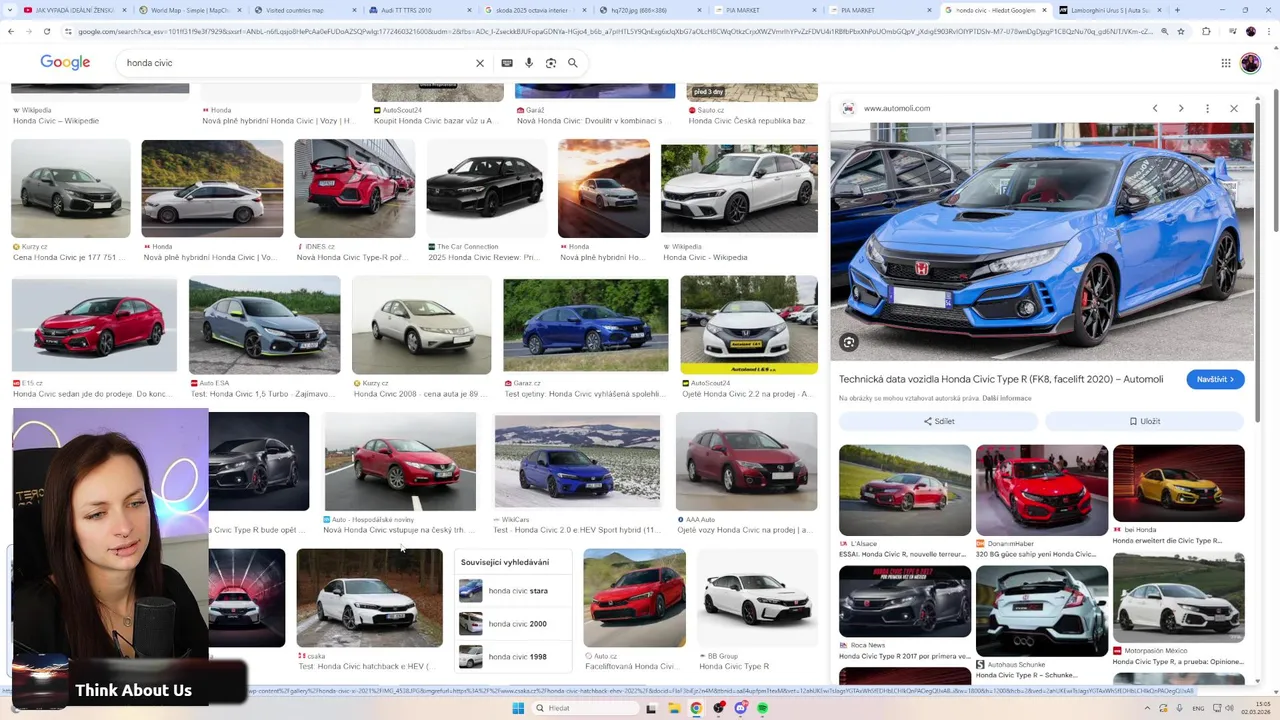Open the AAA Auto red Civic result
The image size is (1280, 720).
pos(746,461)
